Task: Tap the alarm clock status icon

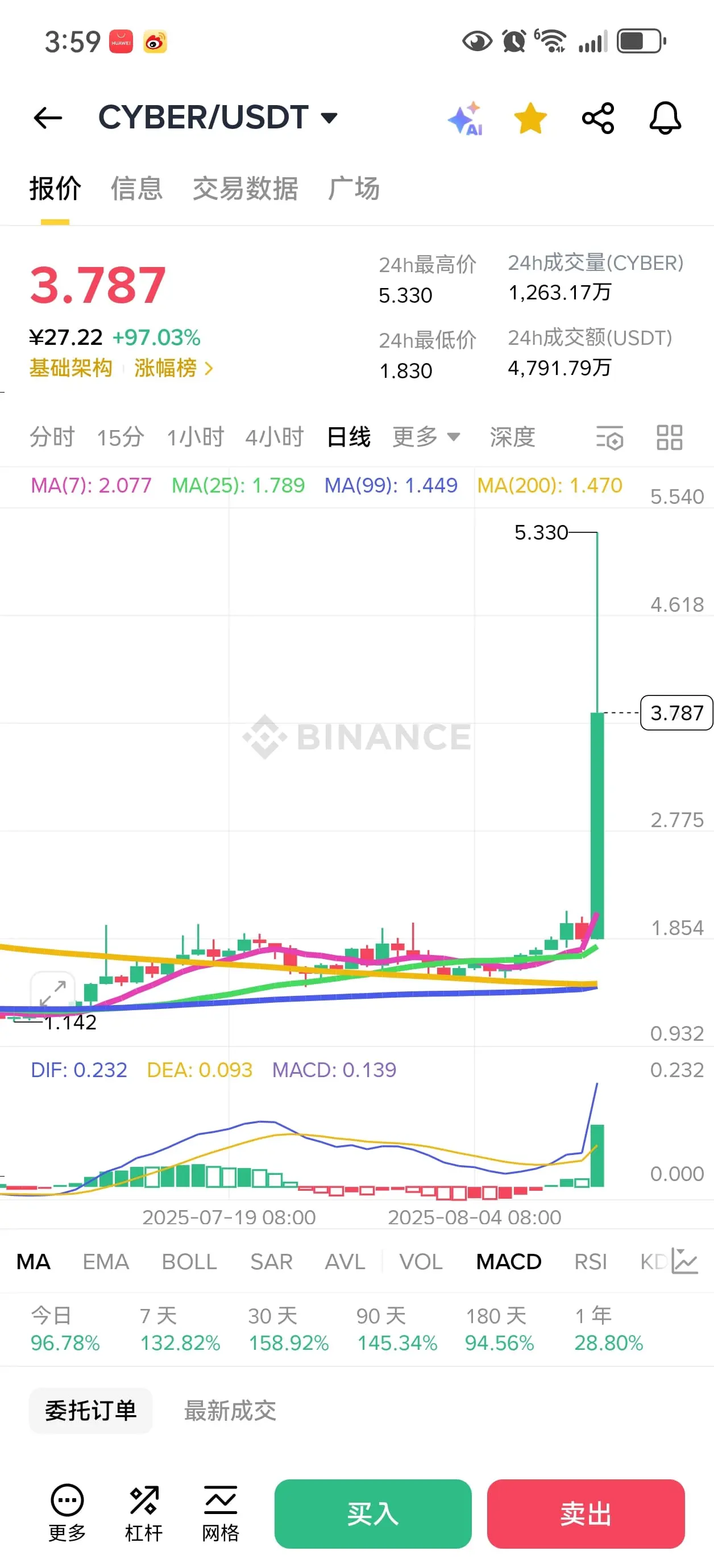Action: 513,41
